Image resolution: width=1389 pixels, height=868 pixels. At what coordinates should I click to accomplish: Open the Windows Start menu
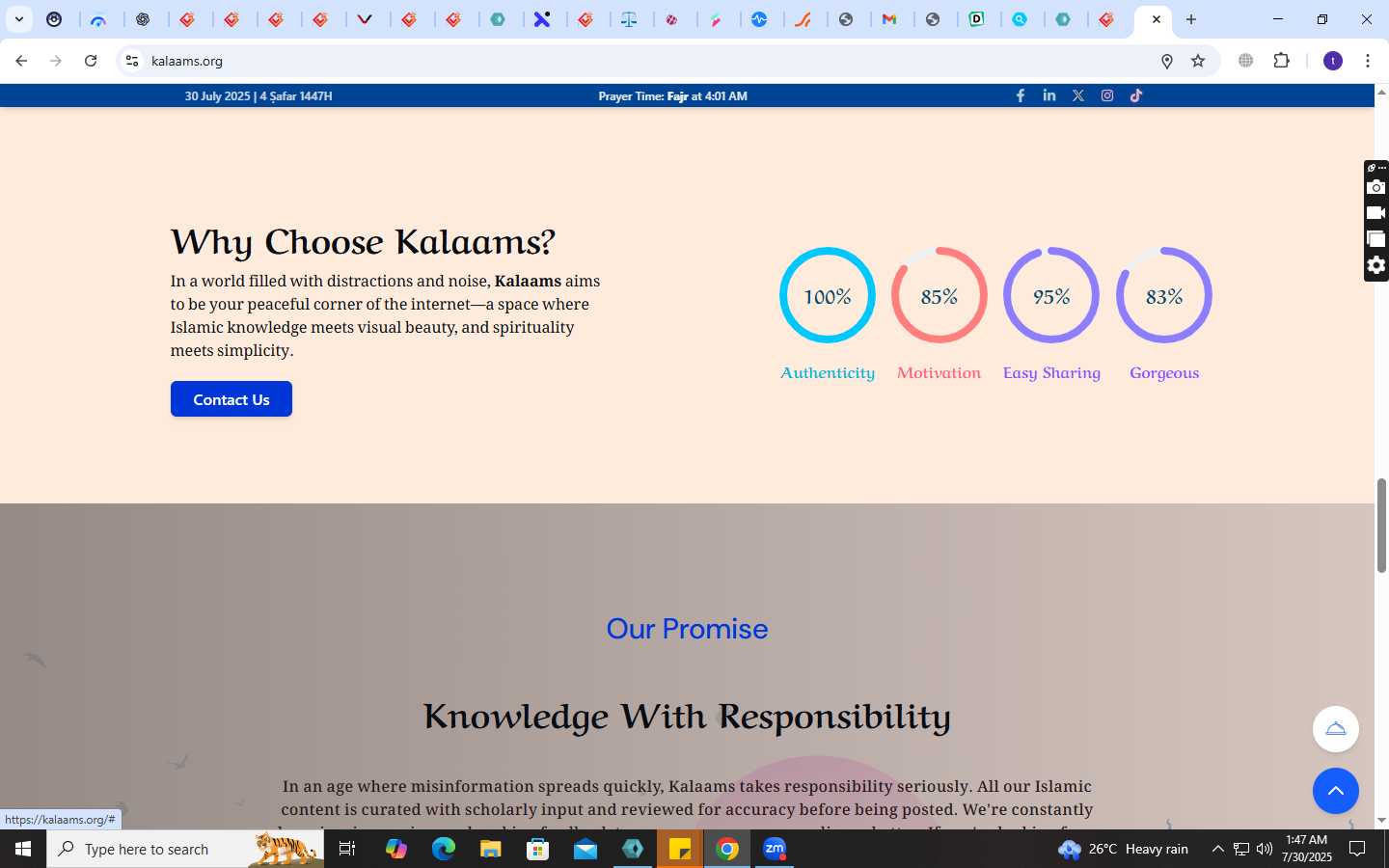[x=23, y=849]
